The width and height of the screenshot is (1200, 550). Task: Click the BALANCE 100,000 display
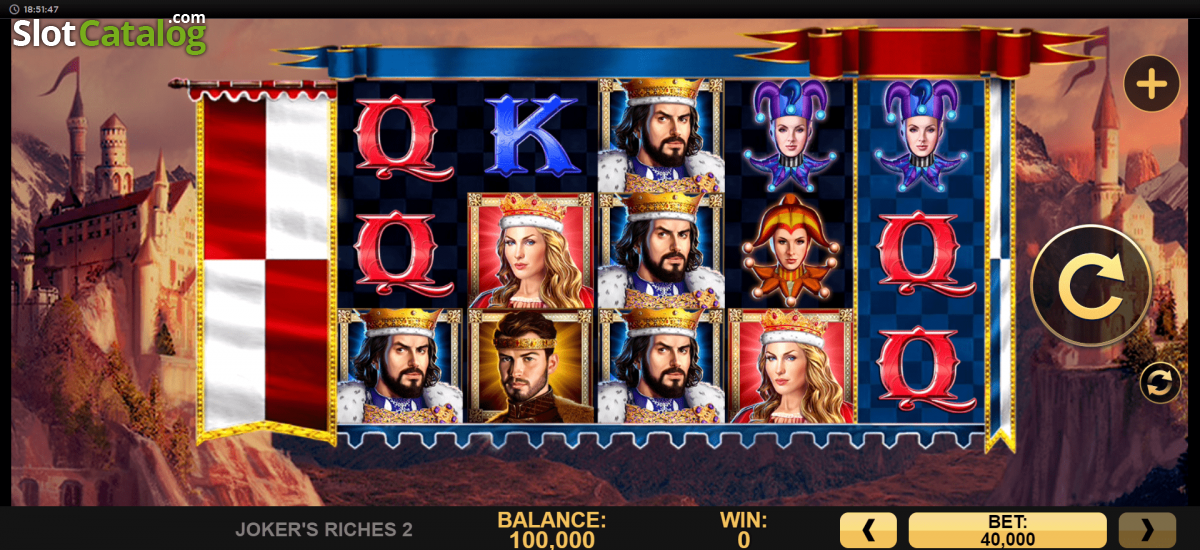551,530
